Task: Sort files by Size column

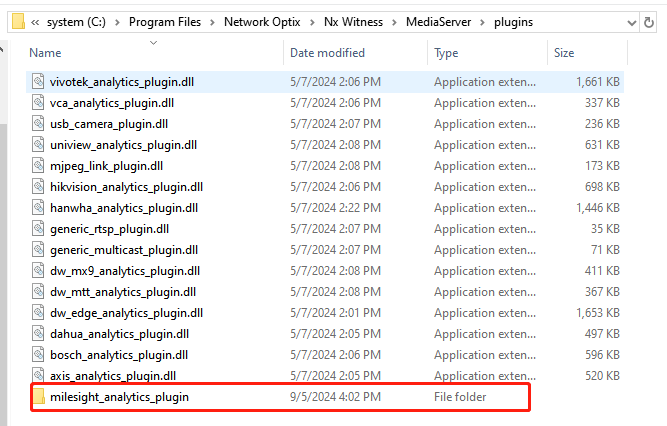Action: click(x=564, y=53)
